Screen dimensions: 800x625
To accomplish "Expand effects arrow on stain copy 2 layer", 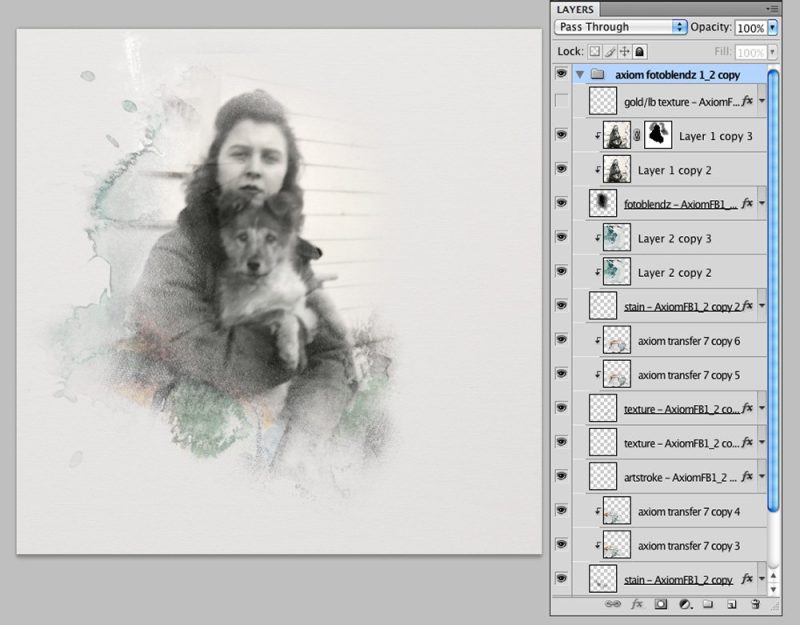I will click(x=762, y=306).
